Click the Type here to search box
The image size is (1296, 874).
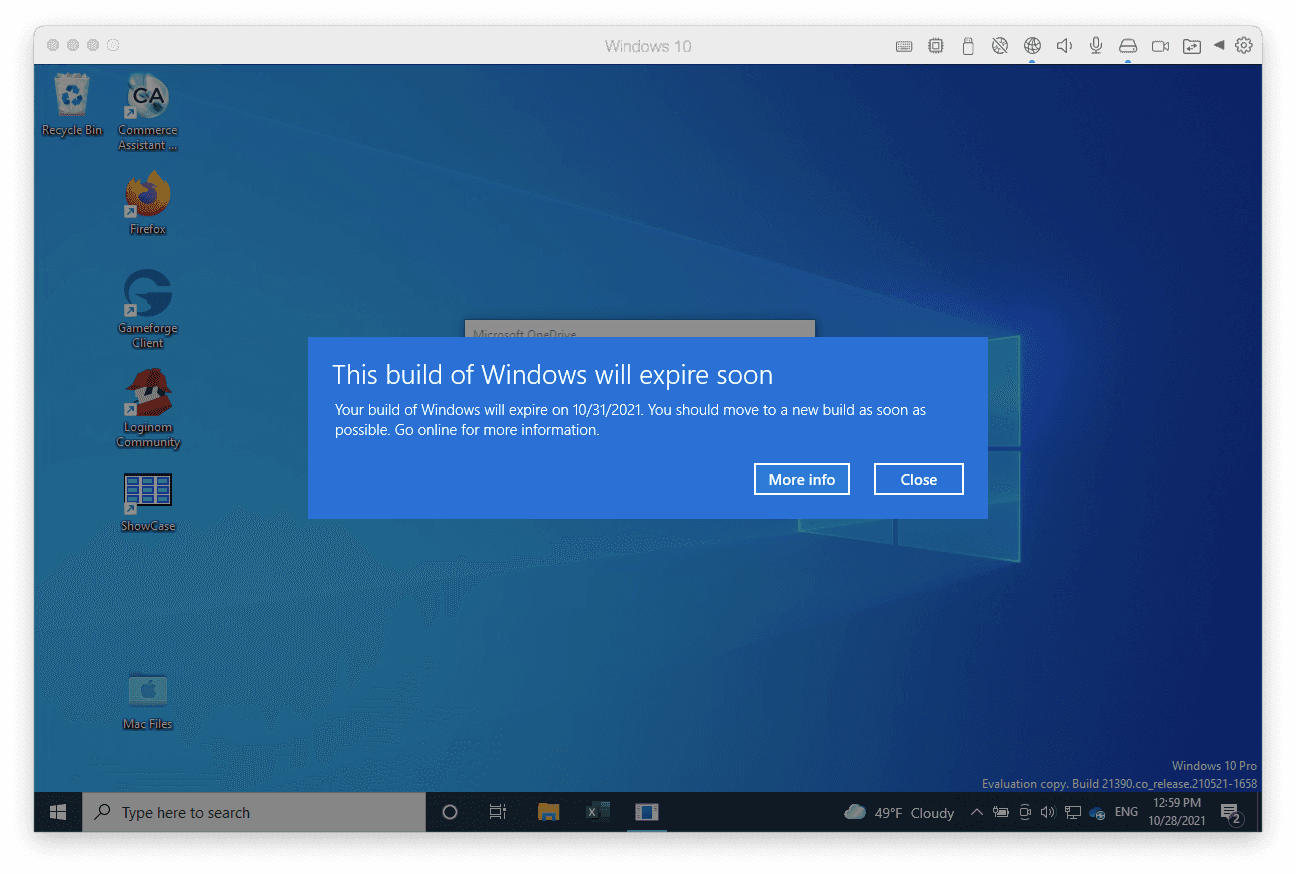click(254, 812)
